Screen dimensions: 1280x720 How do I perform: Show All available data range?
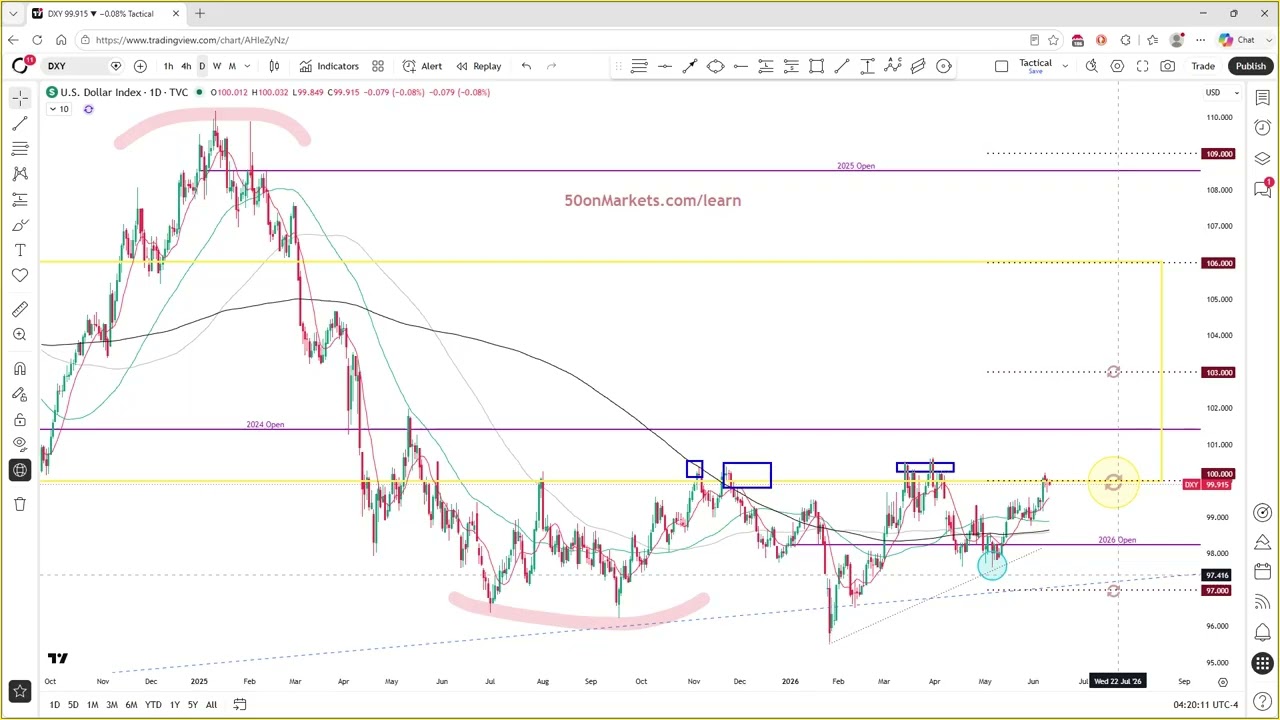[x=211, y=705]
